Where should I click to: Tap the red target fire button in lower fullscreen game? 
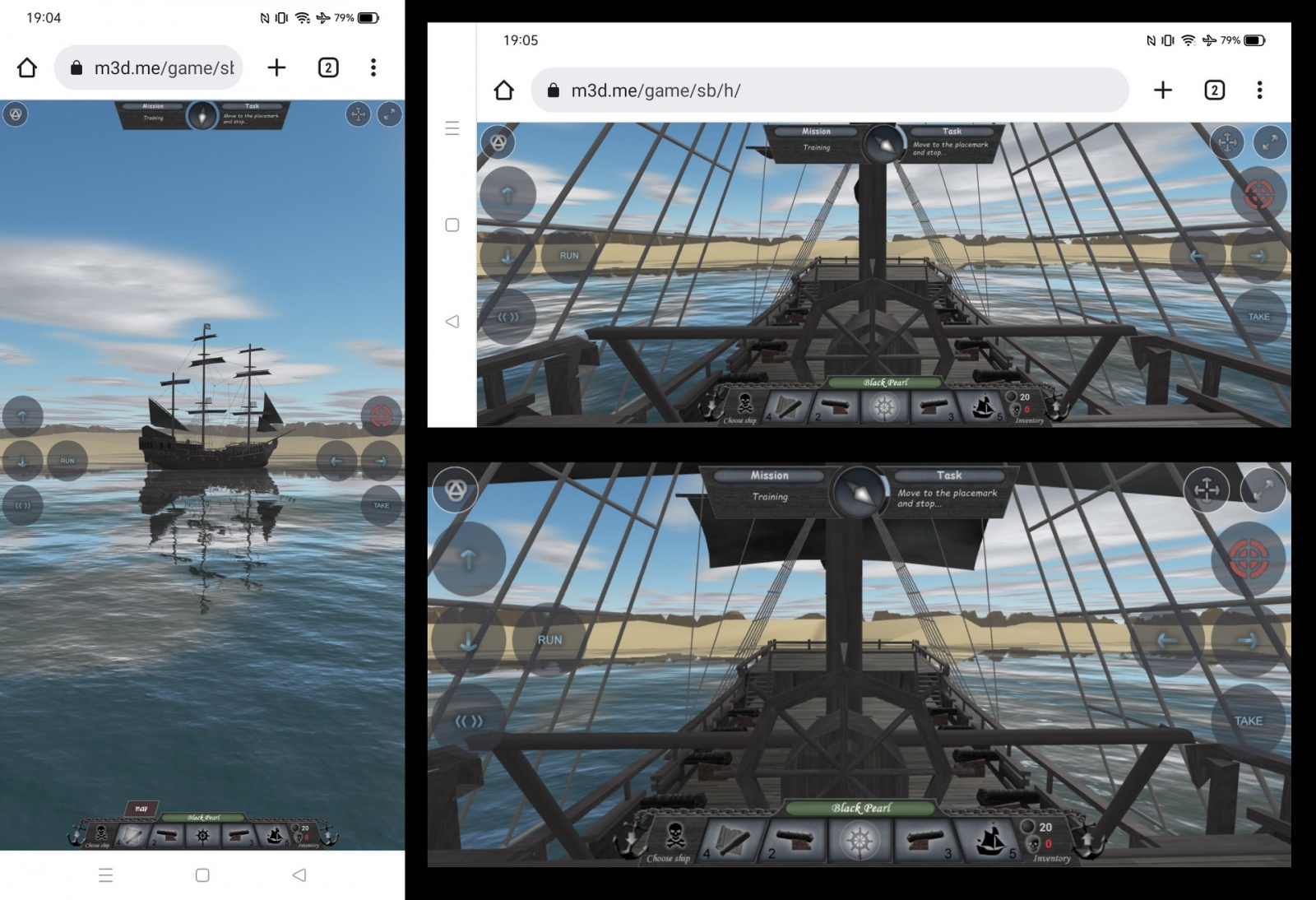coord(1248,559)
